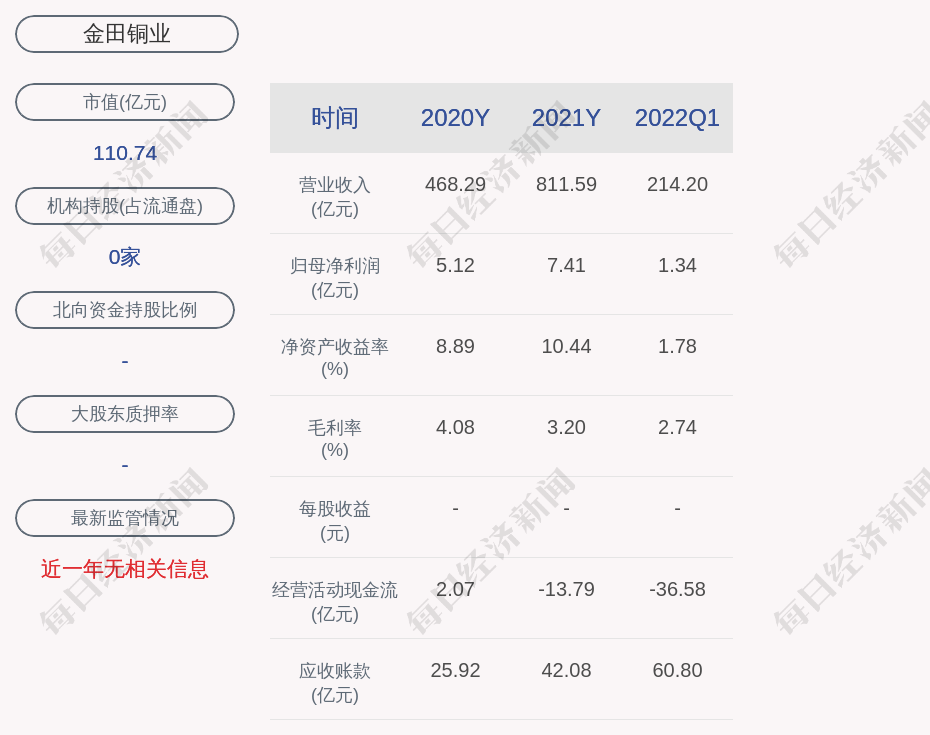Select the 最新监管情况 pill
This screenshot has height=735, width=930.
pos(125,518)
